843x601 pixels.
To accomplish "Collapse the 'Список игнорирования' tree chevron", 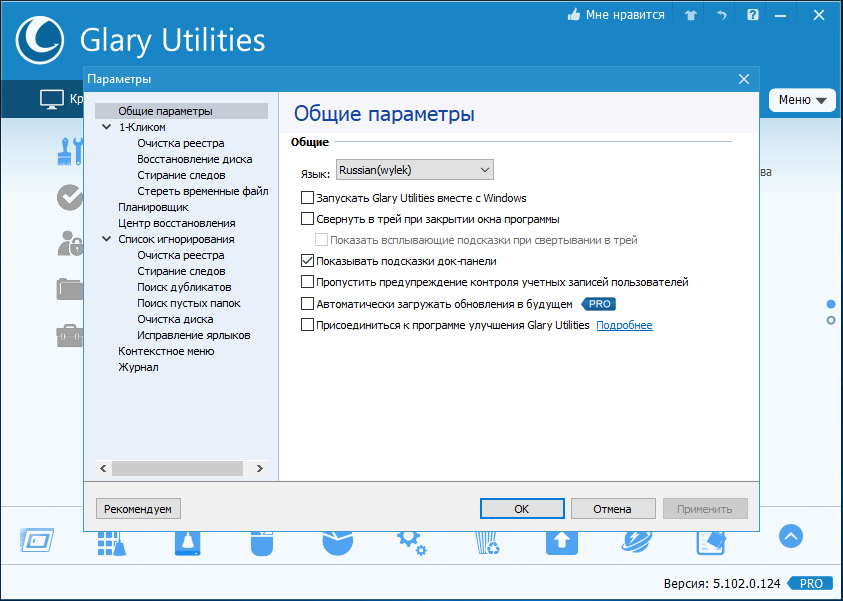I will click(106, 239).
